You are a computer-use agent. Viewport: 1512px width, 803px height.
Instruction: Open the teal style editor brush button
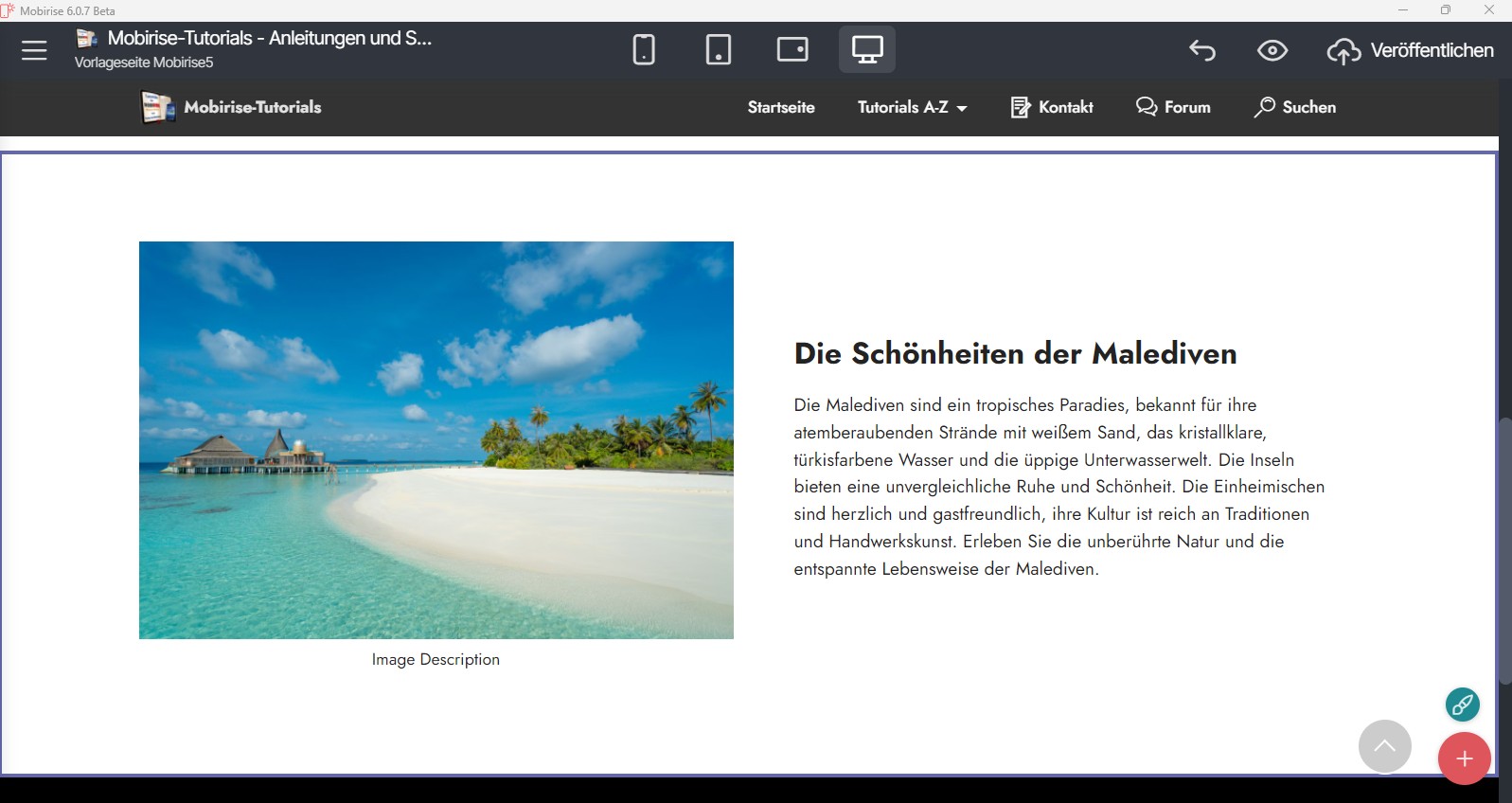coord(1463,705)
